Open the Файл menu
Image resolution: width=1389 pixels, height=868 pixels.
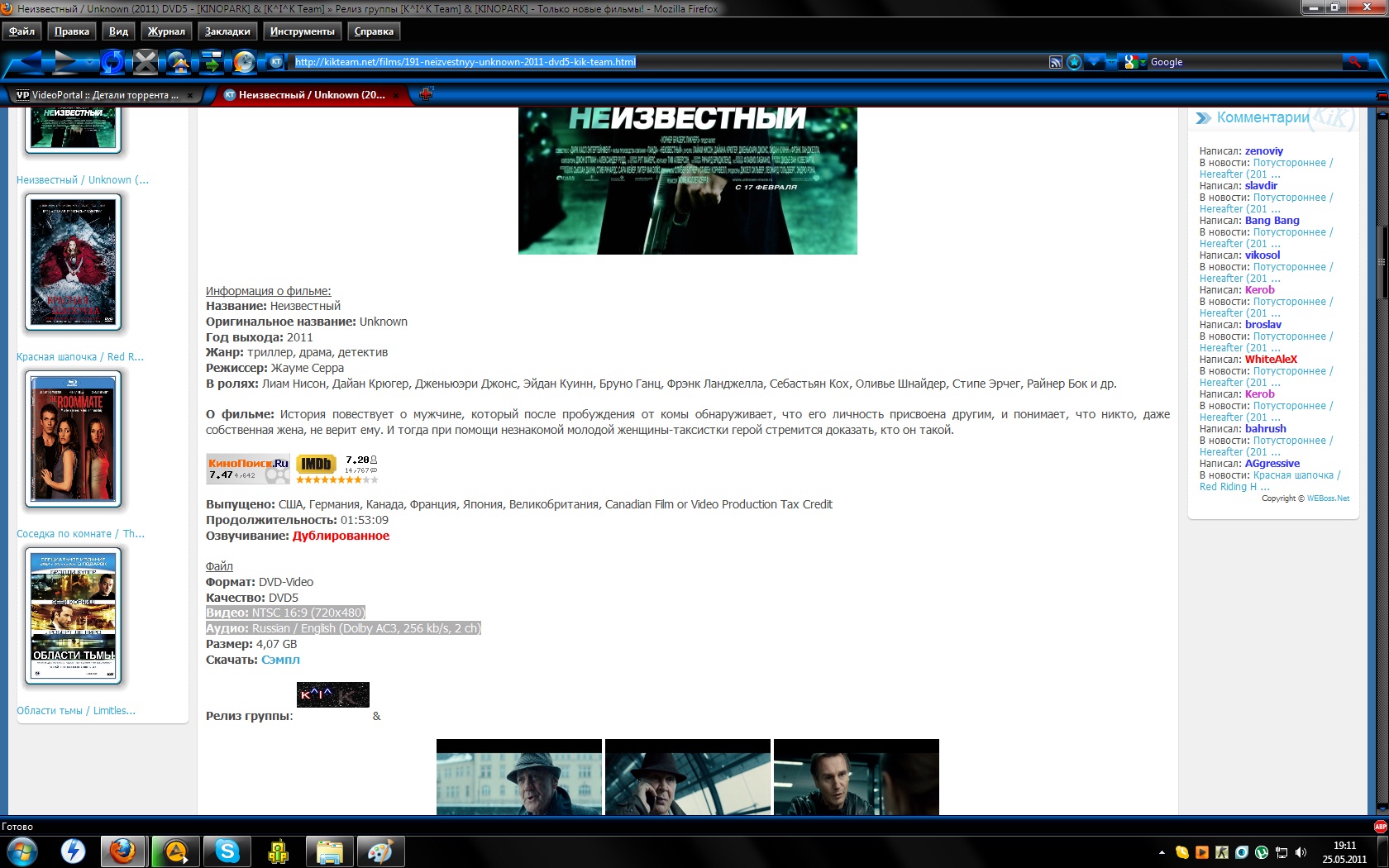(x=21, y=31)
